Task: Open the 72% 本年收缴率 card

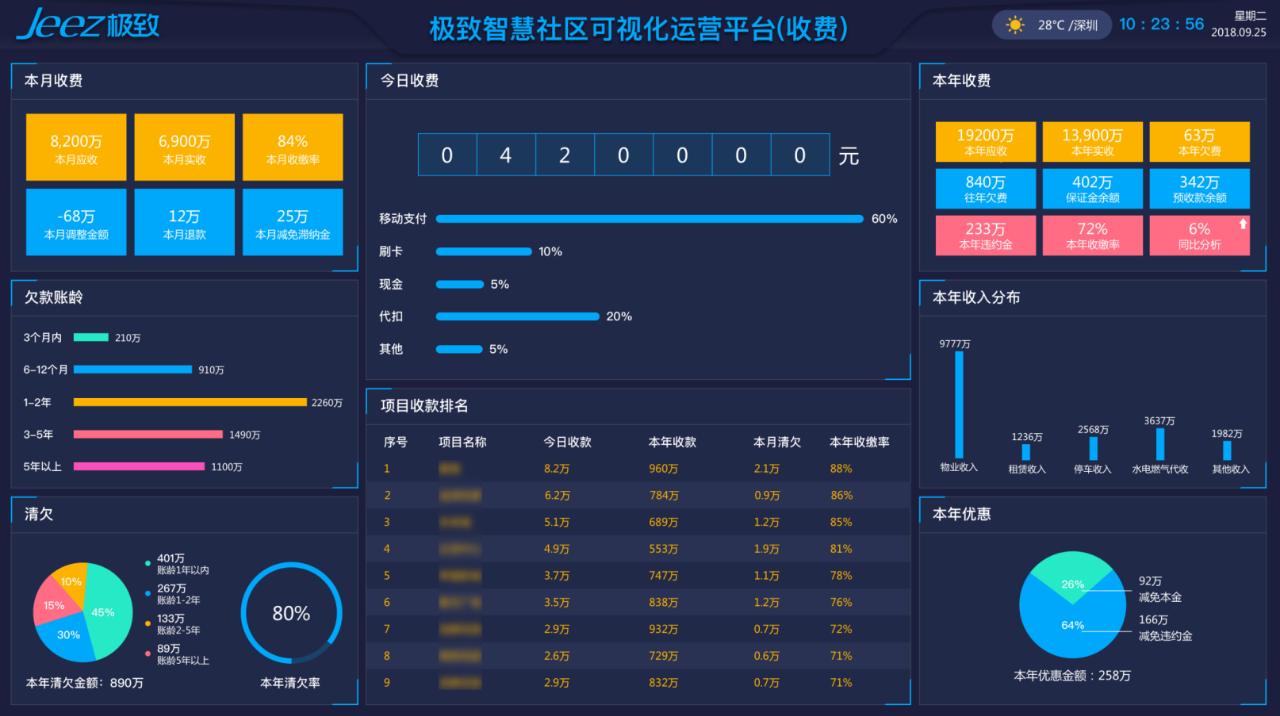Action: pos(1092,236)
